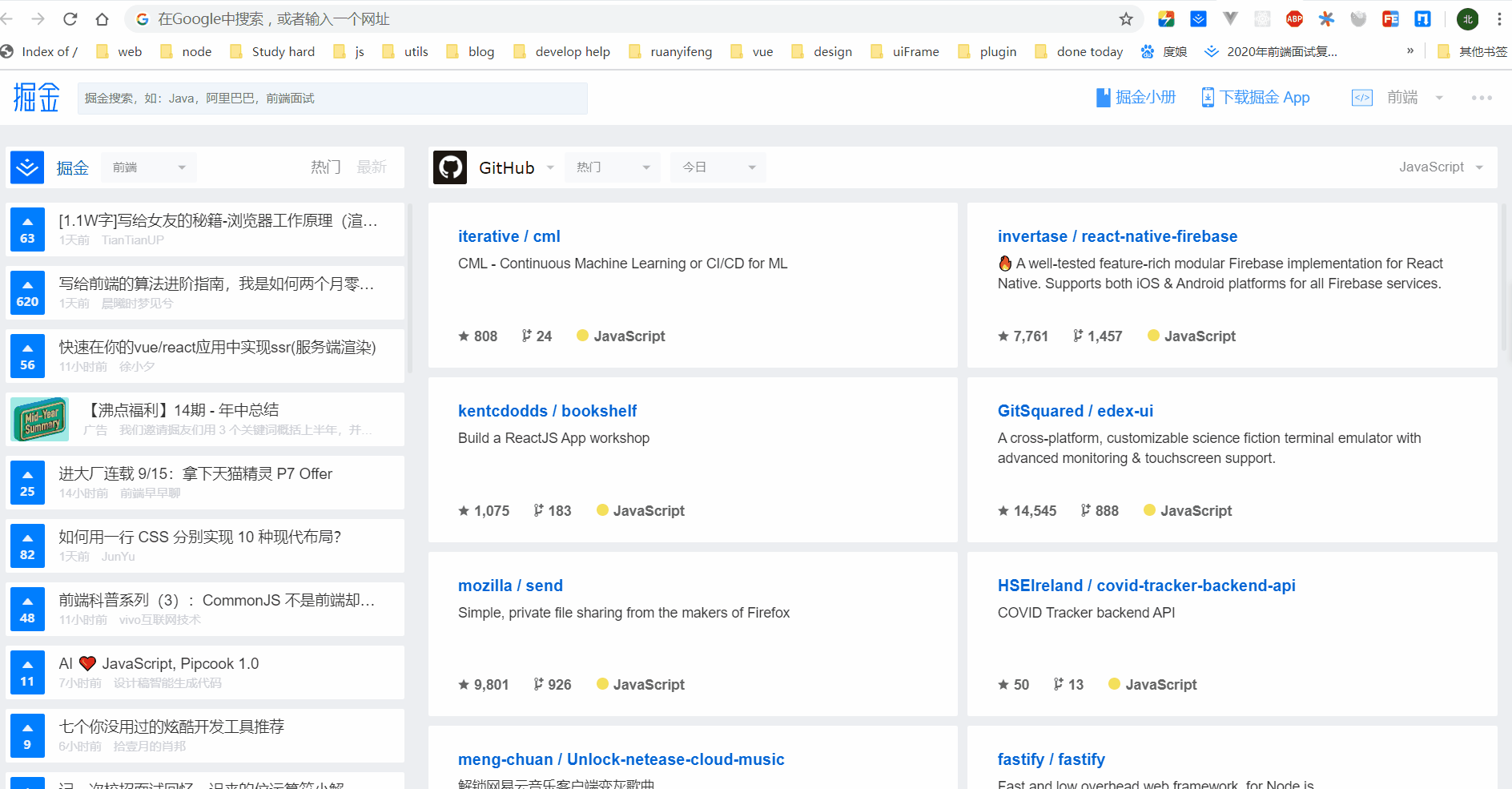
Task: Upvote the 11-vote Pipcook article
Action: point(27,672)
